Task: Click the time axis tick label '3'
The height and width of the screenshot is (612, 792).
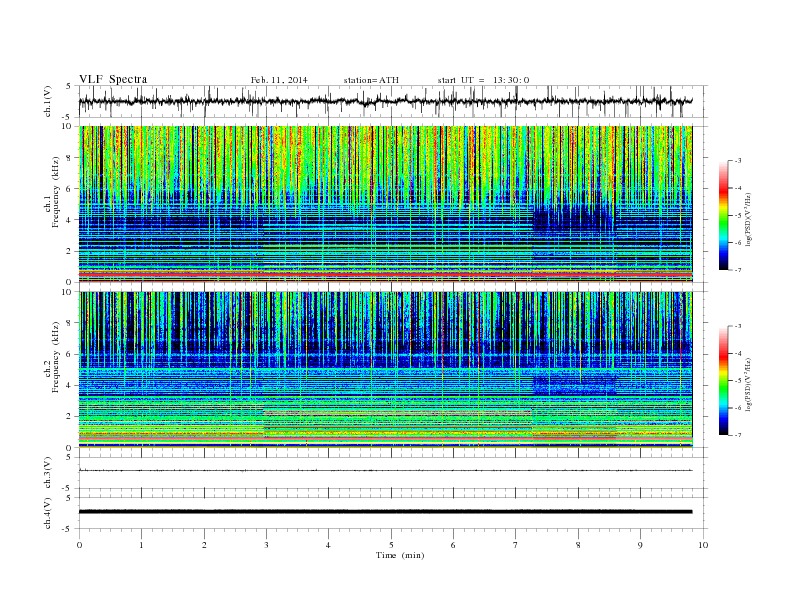Action: (266, 545)
